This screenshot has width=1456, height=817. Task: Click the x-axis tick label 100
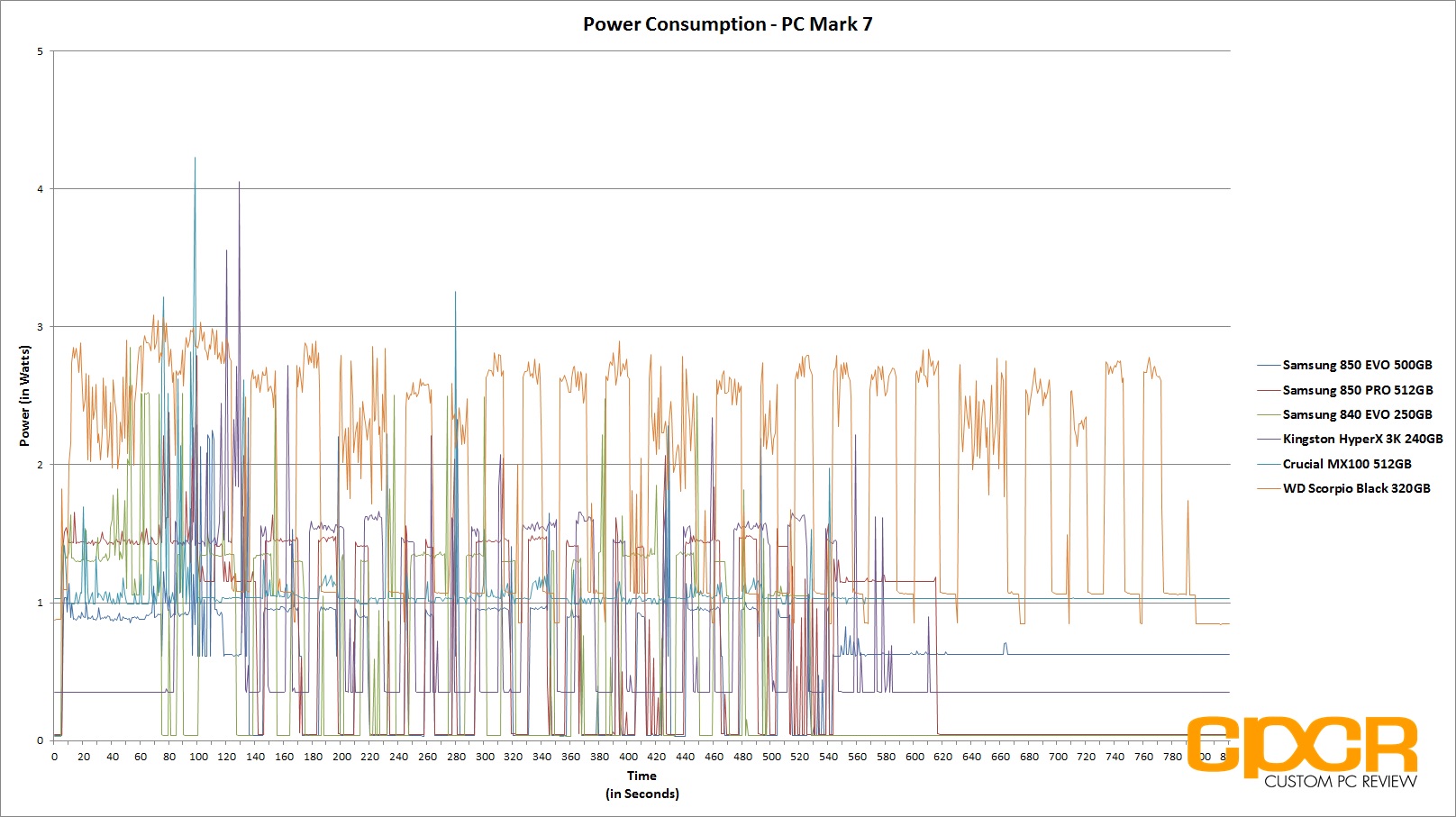tap(198, 757)
